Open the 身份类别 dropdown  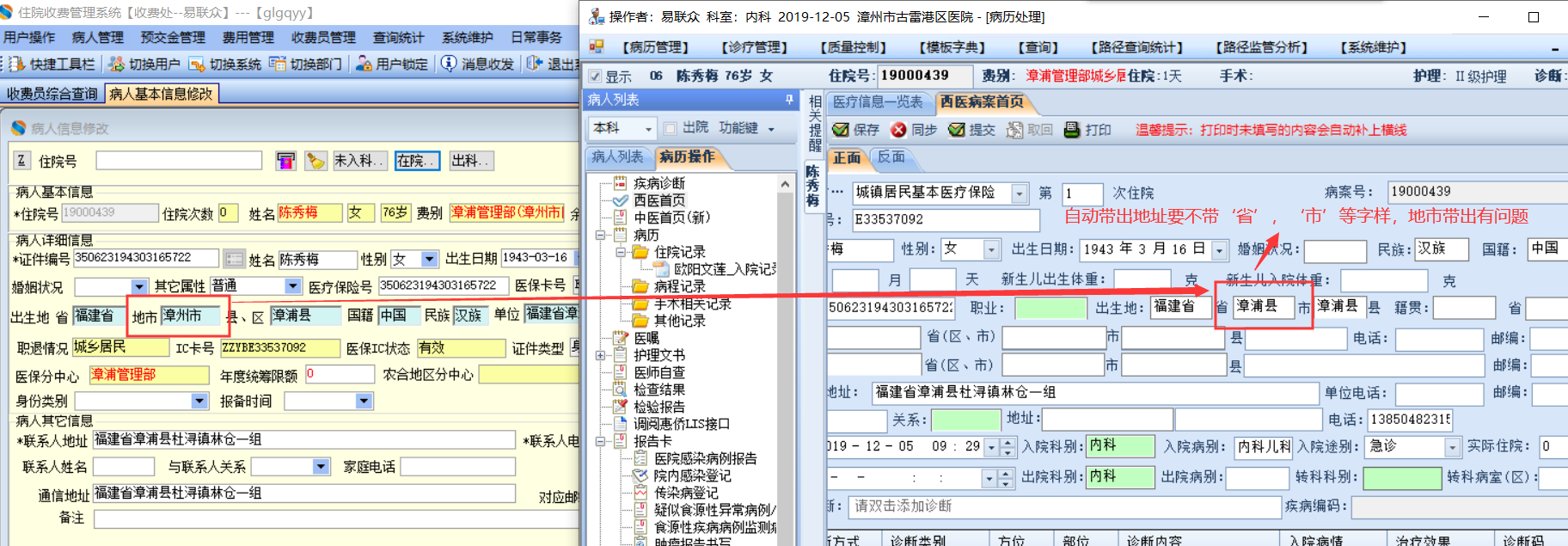199,401
